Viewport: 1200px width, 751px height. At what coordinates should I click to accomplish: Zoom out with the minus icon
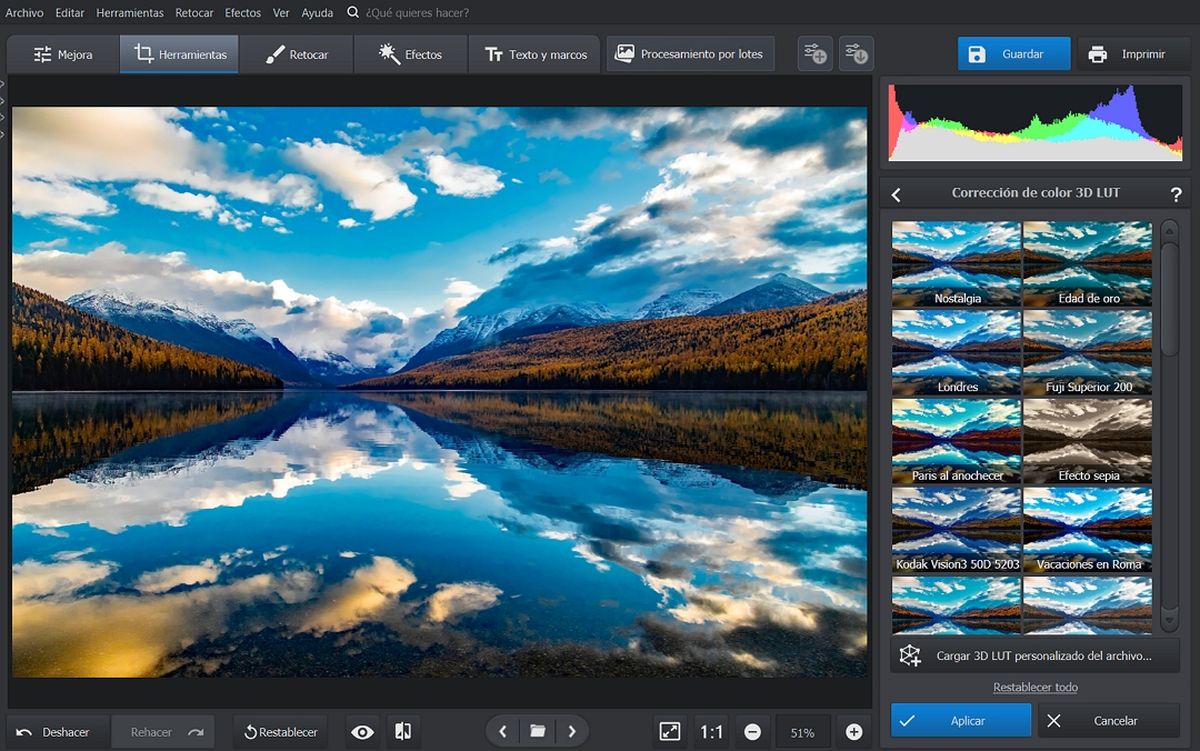(752, 732)
